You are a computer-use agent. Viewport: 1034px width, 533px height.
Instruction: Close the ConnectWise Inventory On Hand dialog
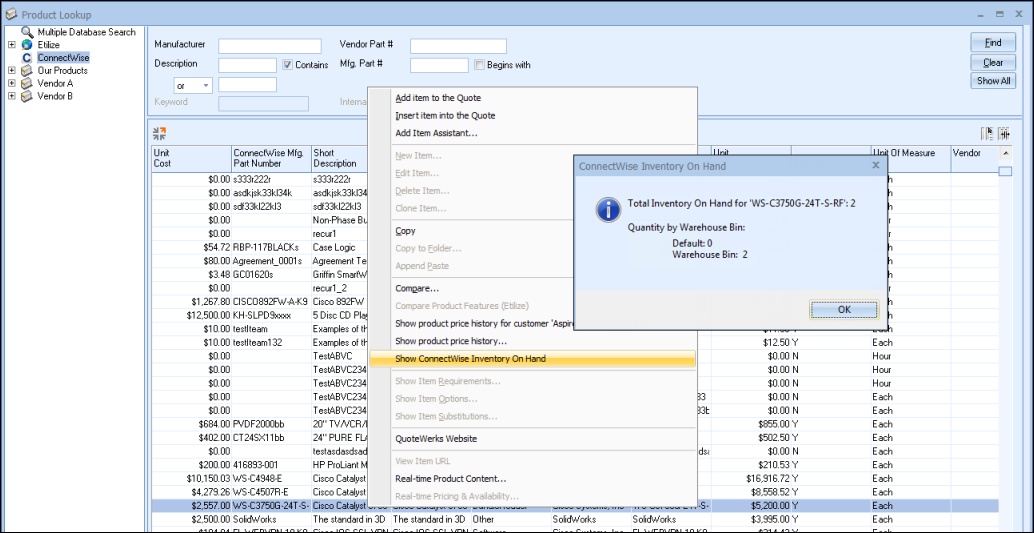(875, 165)
